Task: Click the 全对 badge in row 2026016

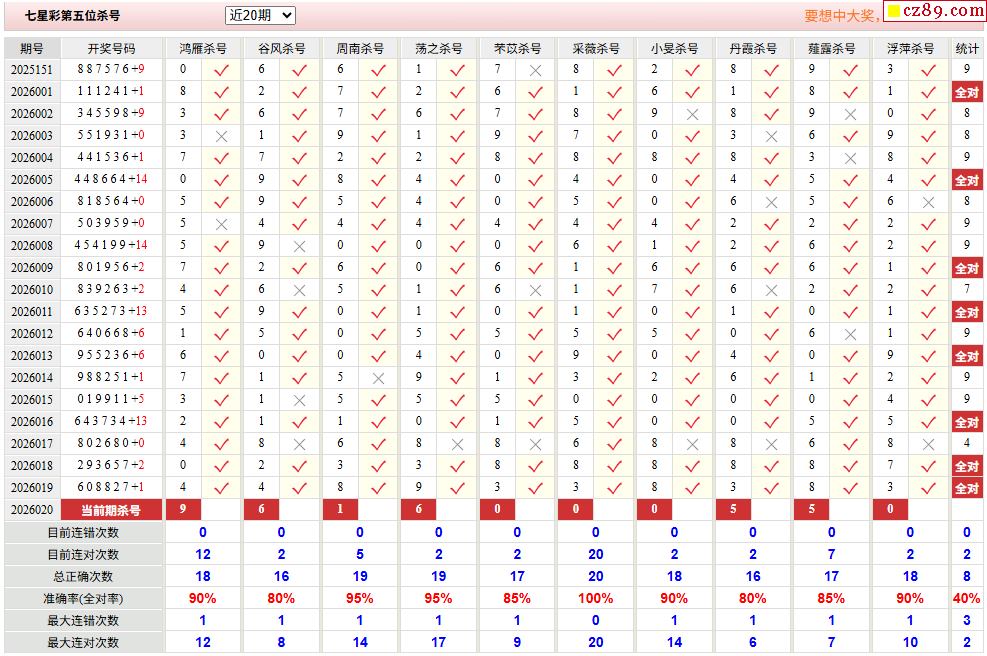Action: click(x=967, y=422)
